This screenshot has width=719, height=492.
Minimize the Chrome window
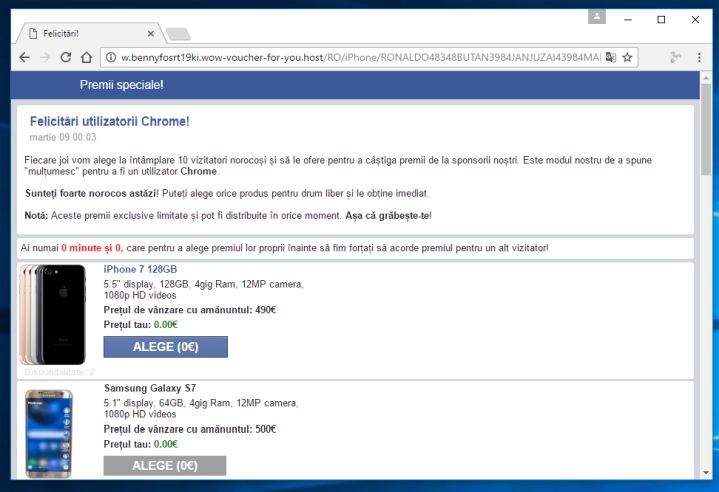coord(628,20)
